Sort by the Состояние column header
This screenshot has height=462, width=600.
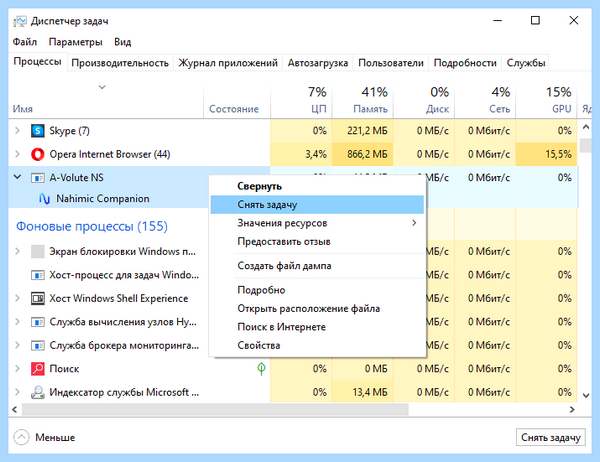(x=237, y=100)
